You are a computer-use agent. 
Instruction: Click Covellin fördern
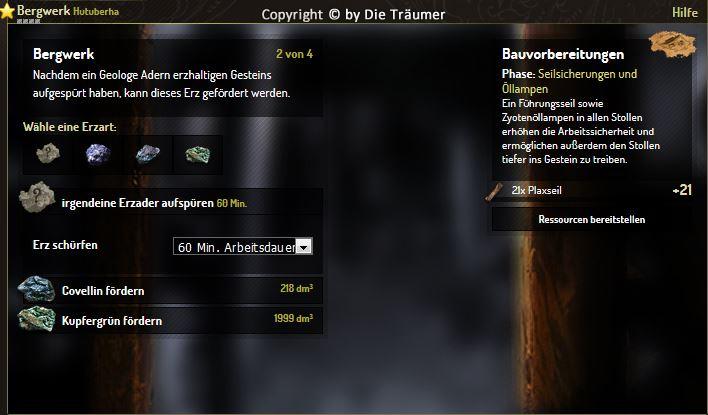click(103, 291)
